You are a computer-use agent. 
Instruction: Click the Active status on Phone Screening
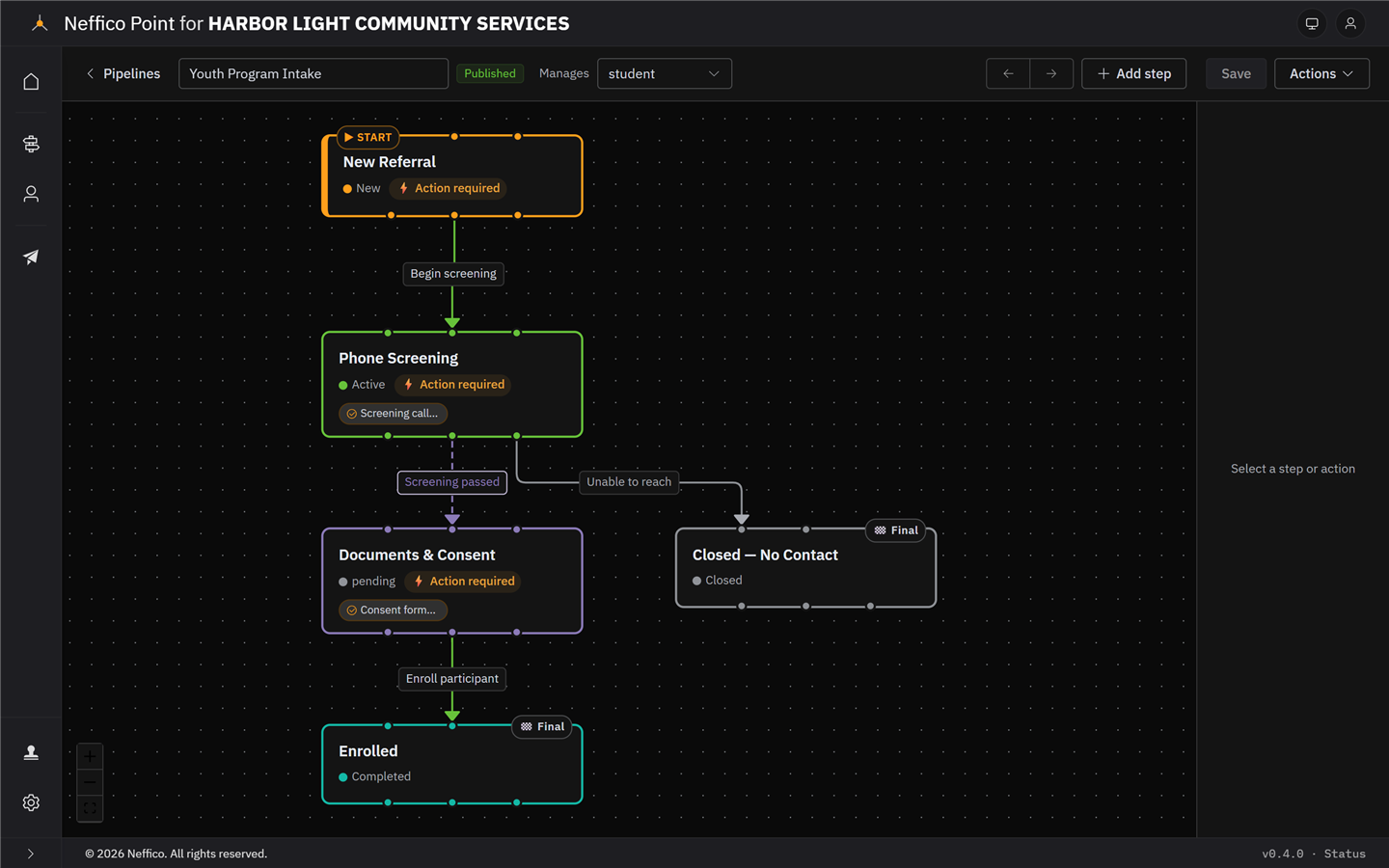click(362, 385)
